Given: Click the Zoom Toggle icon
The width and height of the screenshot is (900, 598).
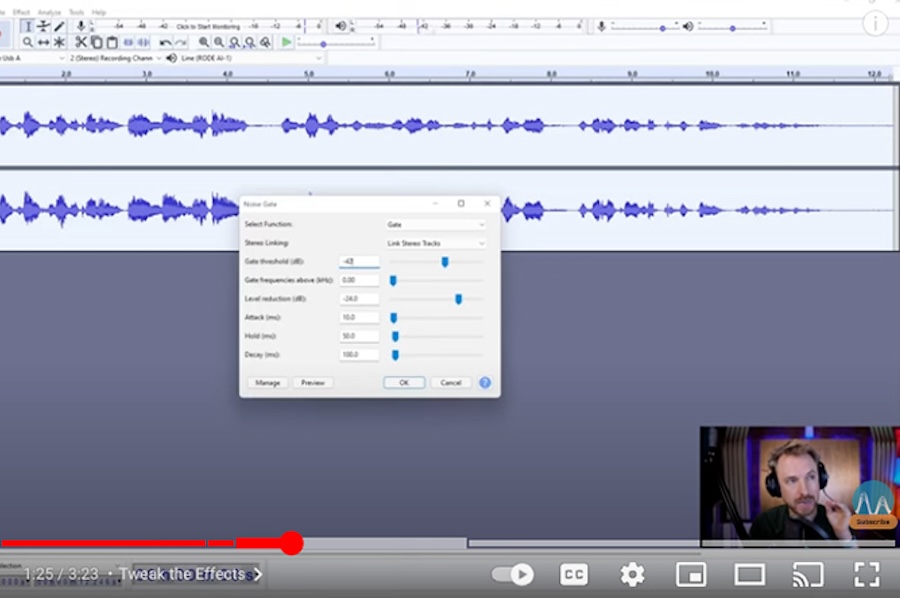Looking at the screenshot, I should (265, 42).
